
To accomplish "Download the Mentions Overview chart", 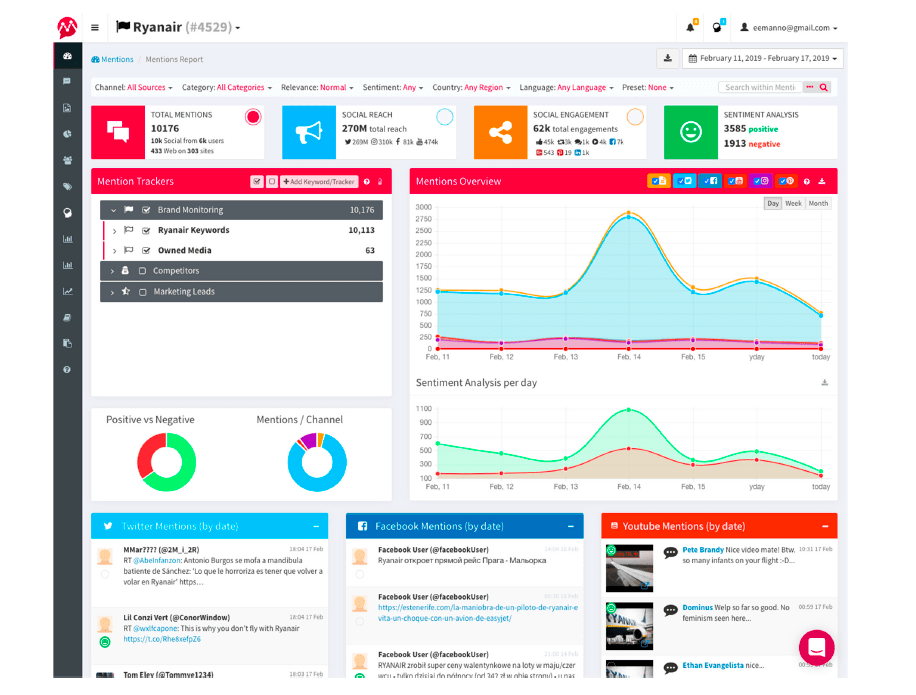I will pos(822,182).
